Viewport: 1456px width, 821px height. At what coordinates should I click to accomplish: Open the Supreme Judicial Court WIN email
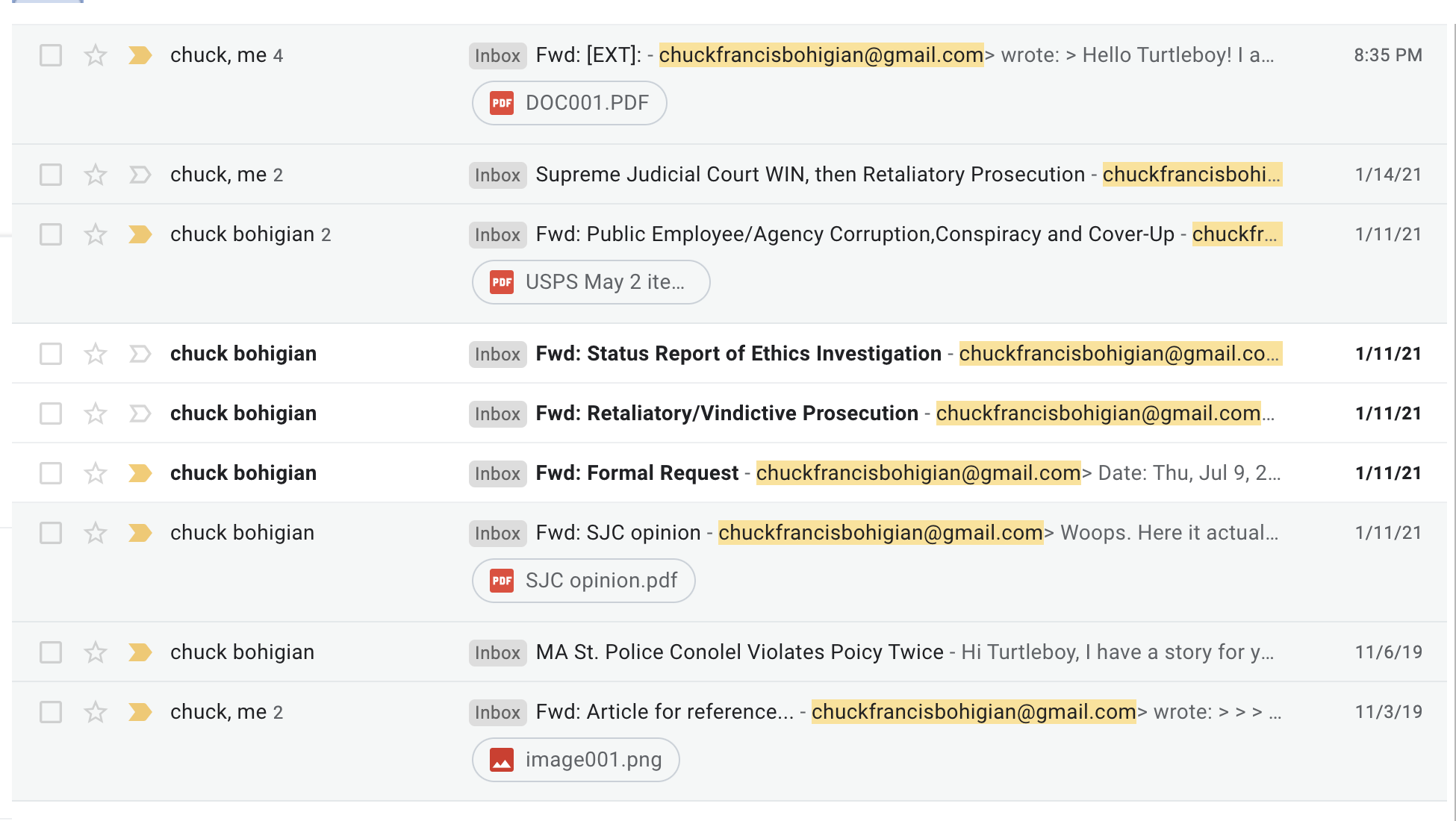[x=809, y=175]
